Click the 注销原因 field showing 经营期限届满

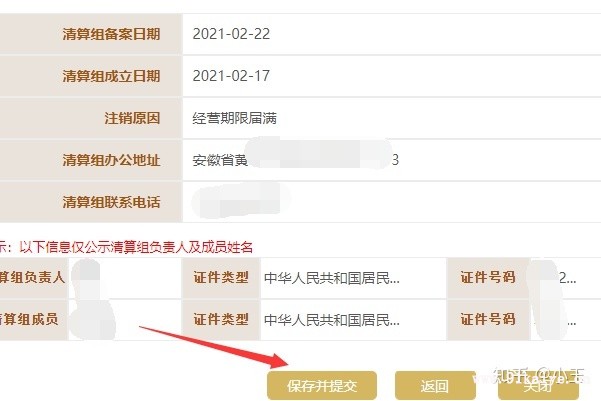392,118
